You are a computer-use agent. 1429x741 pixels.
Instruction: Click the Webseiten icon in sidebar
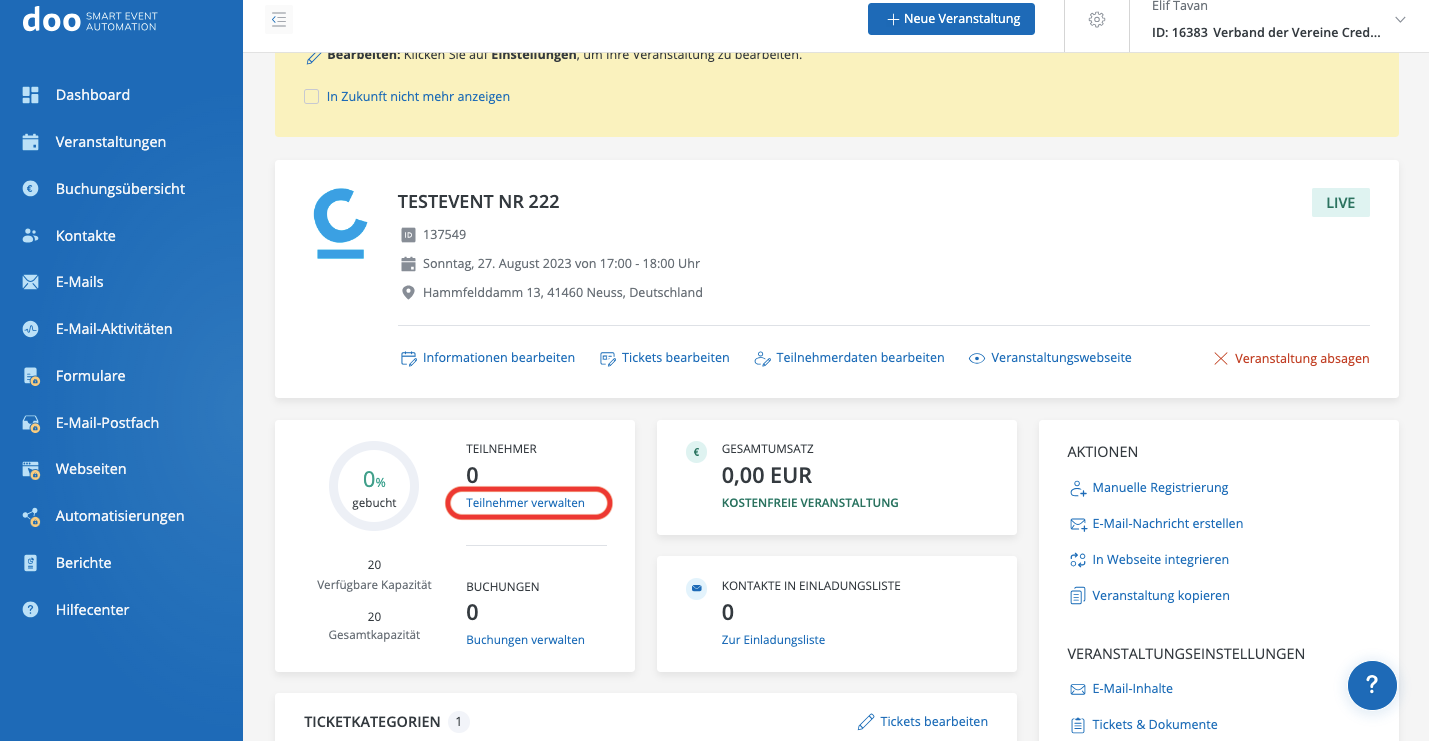coord(31,469)
